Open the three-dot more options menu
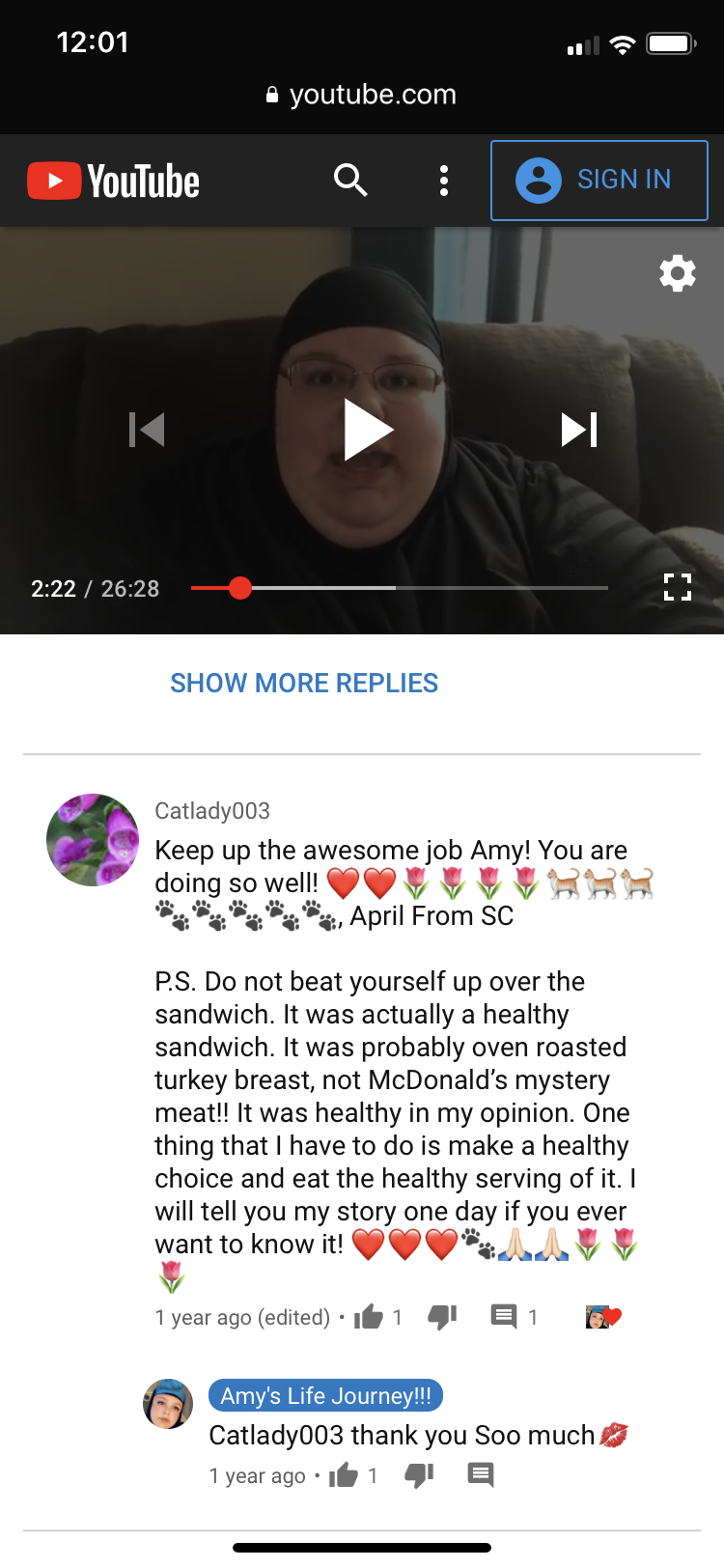Image resolution: width=724 pixels, height=1568 pixels. [x=444, y=181]
